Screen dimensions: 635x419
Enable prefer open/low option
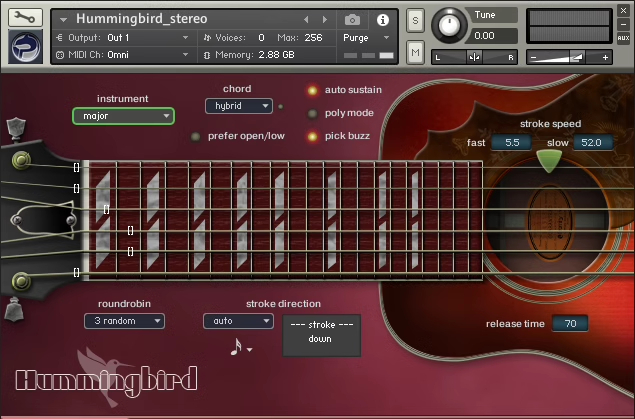click(x=195, y=137)
